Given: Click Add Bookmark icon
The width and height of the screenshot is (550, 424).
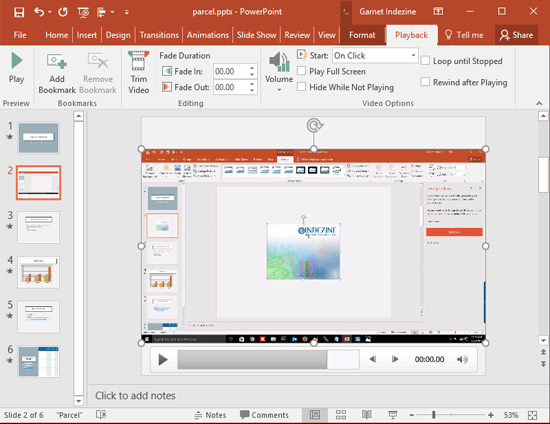Looking at the screenshot, I should (x=57, y=74).
